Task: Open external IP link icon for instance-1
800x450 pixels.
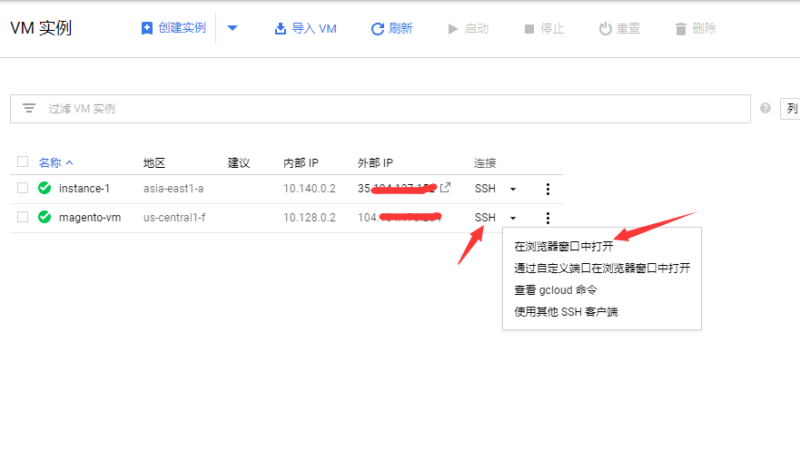Action: [445, 187]
